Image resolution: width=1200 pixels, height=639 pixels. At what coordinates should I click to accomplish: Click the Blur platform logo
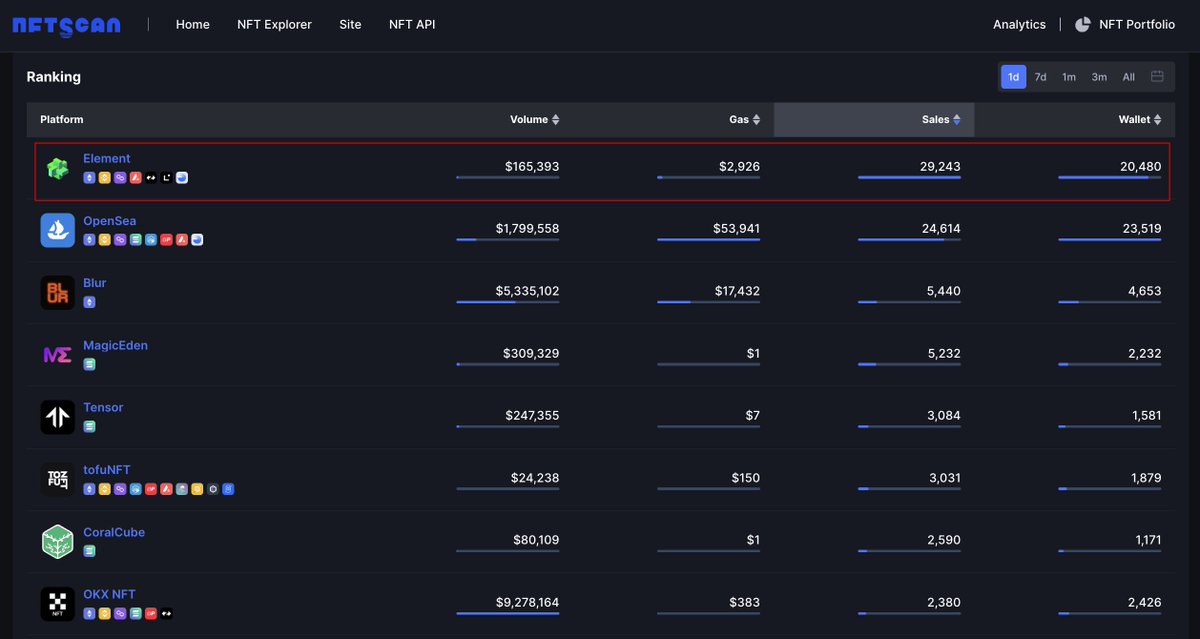point(58,292)
